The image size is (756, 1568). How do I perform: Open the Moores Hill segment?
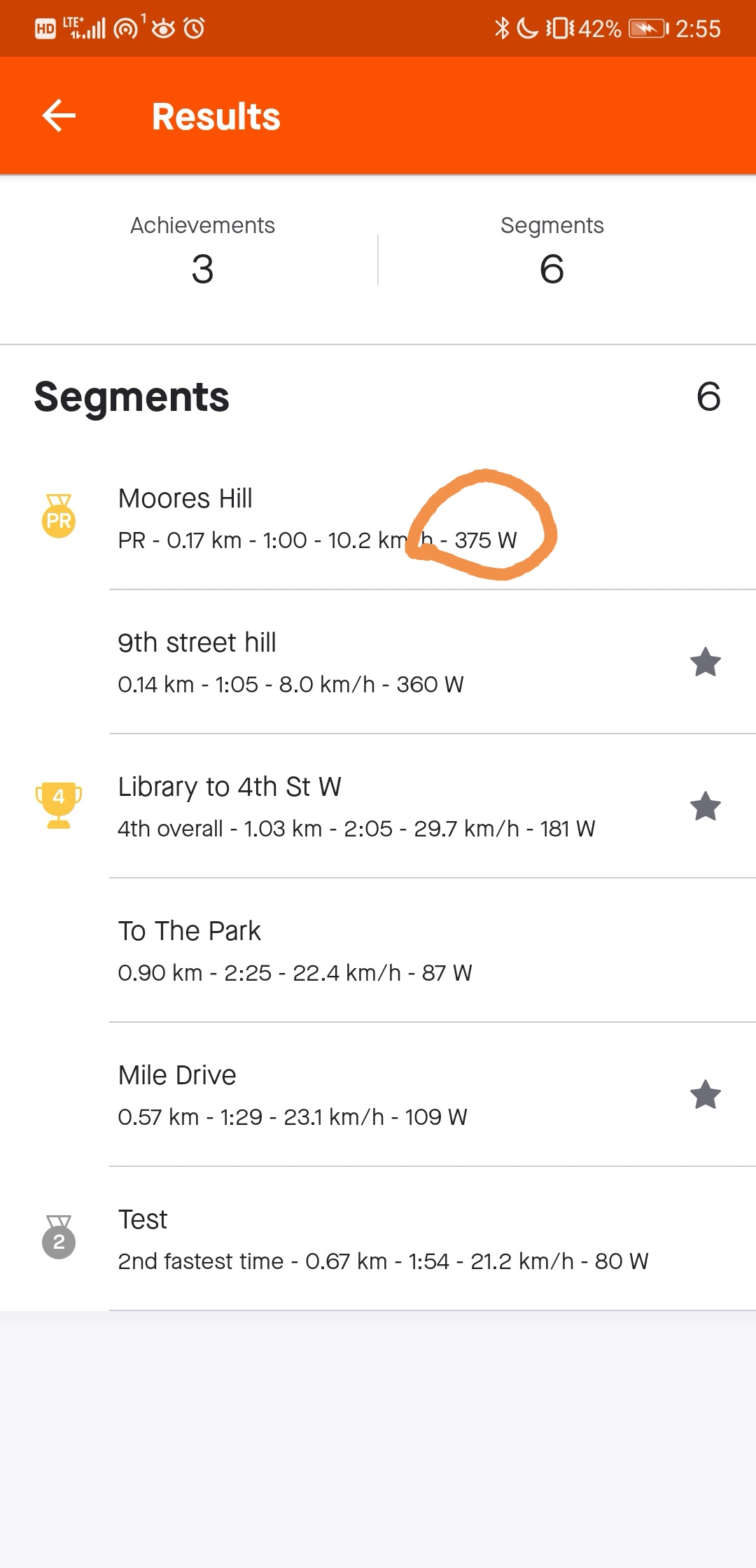[x=378, y=518]
